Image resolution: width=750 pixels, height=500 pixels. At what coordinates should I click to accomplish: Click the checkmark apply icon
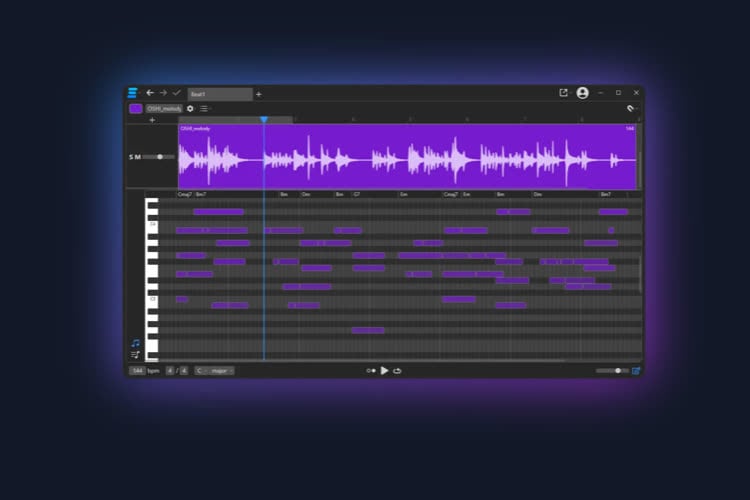[176, 93]
